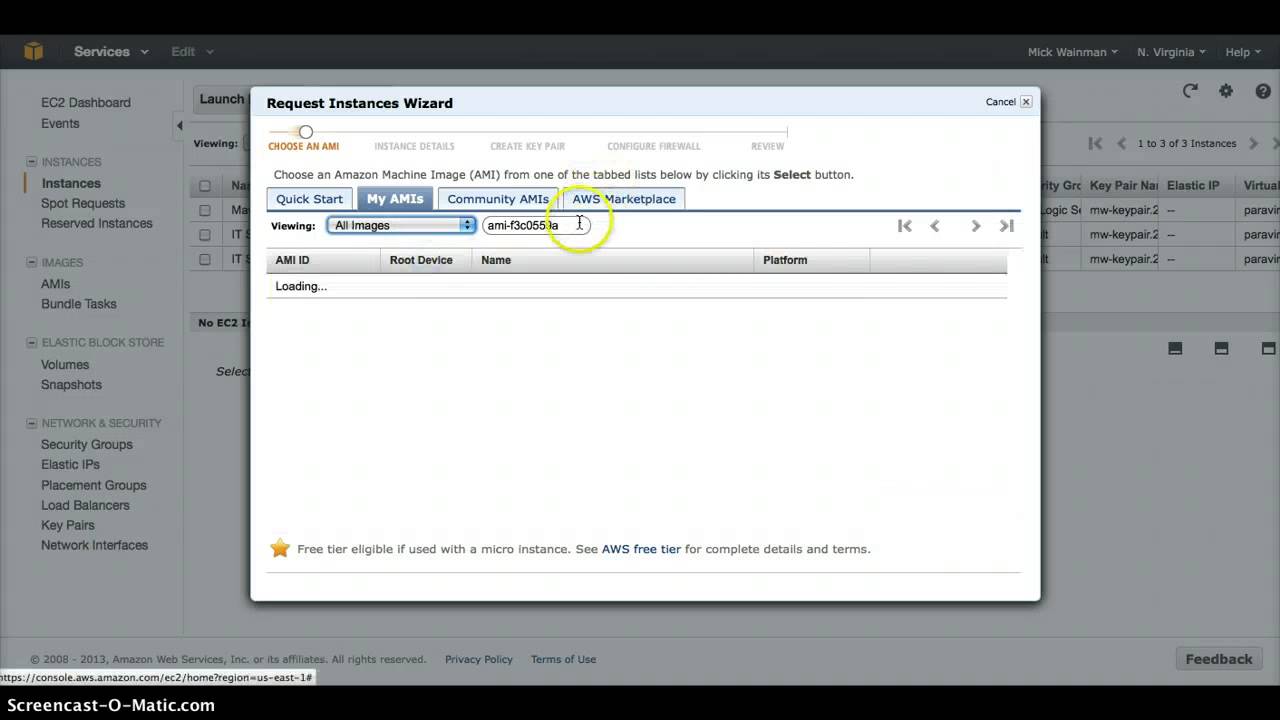1280x720 pixels.
Task: Collapse the sidebar with arrow handle
Action: click(179, 126)
